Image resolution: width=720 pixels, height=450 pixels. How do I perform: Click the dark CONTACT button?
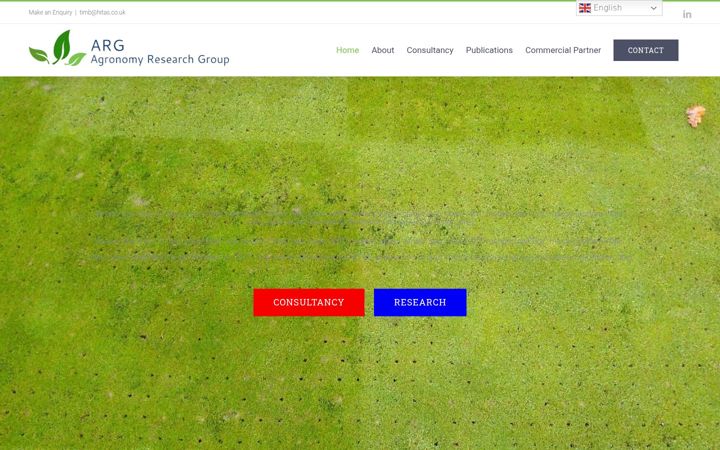[646, 50]
